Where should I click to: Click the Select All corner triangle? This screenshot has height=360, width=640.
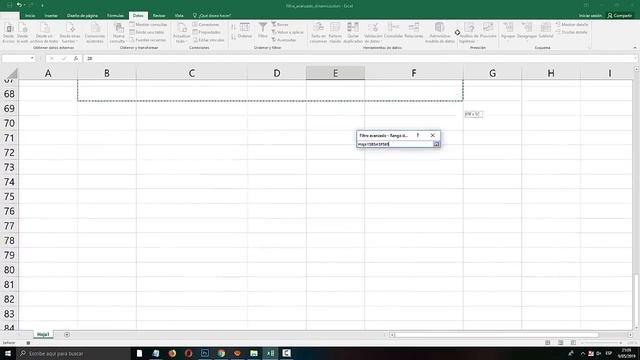pos(12,73)
